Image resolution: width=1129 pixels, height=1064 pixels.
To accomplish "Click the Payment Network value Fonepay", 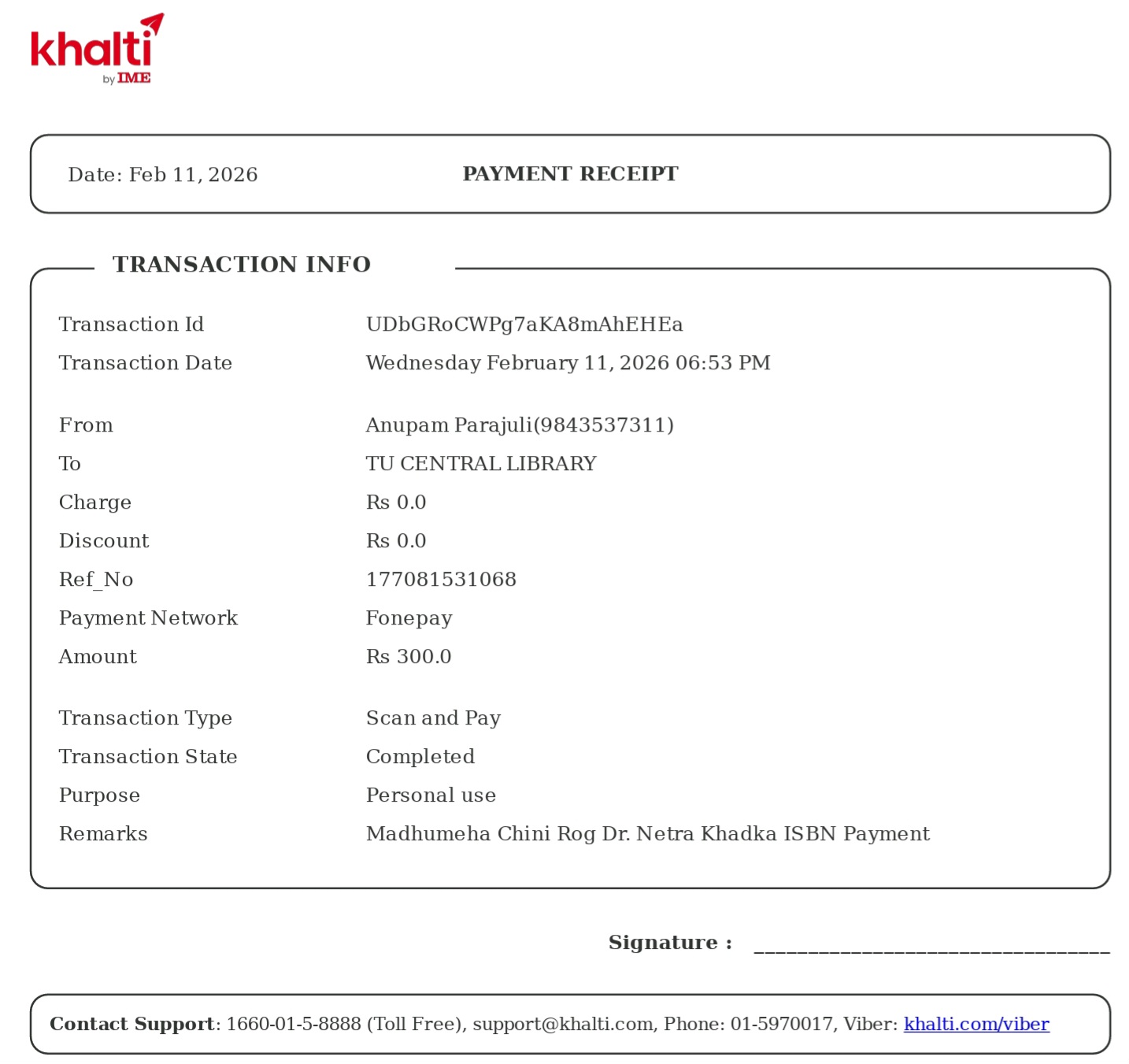I will coord(409,618).
